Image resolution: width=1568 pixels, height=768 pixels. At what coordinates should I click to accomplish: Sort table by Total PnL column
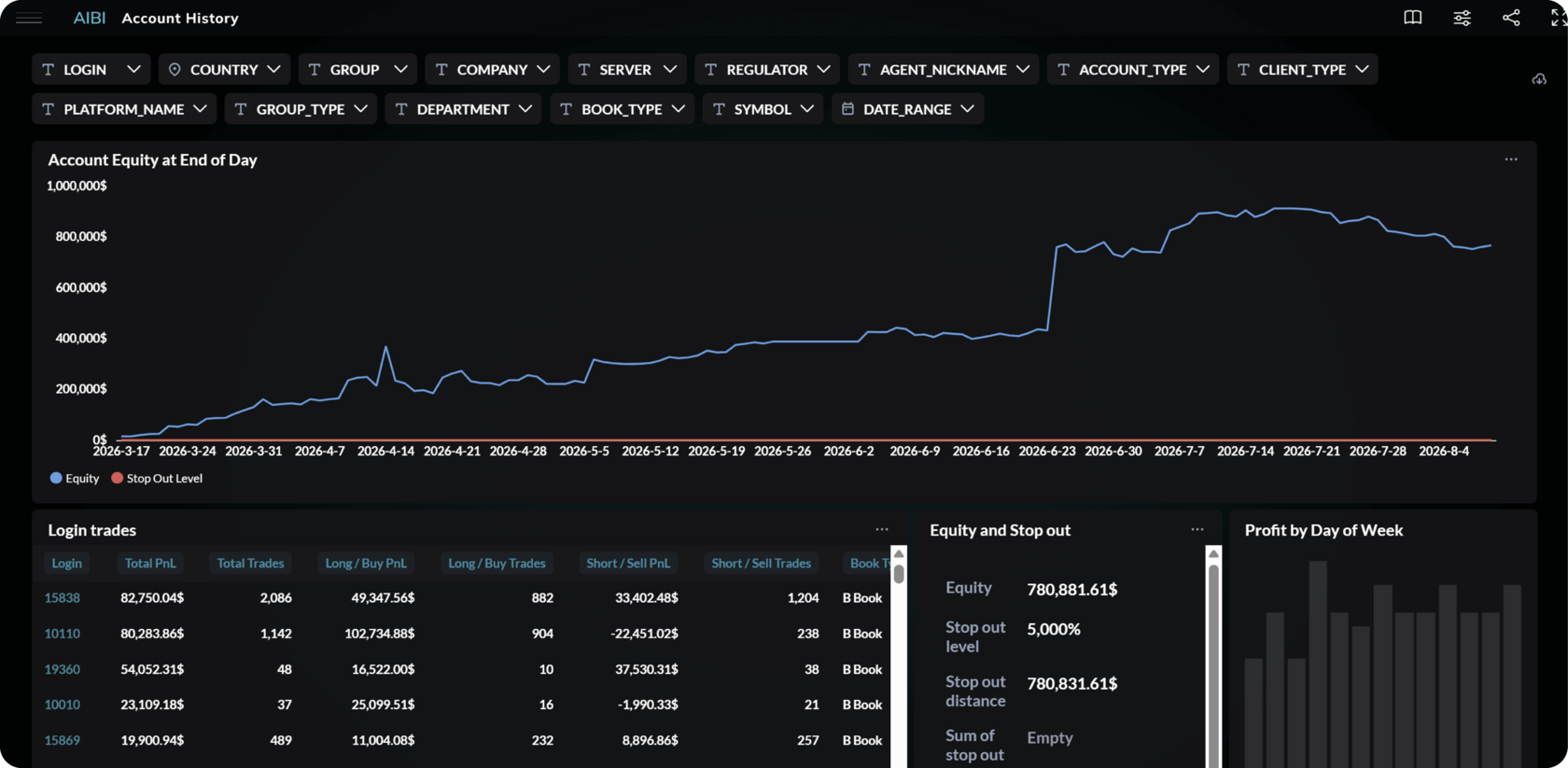150,563
